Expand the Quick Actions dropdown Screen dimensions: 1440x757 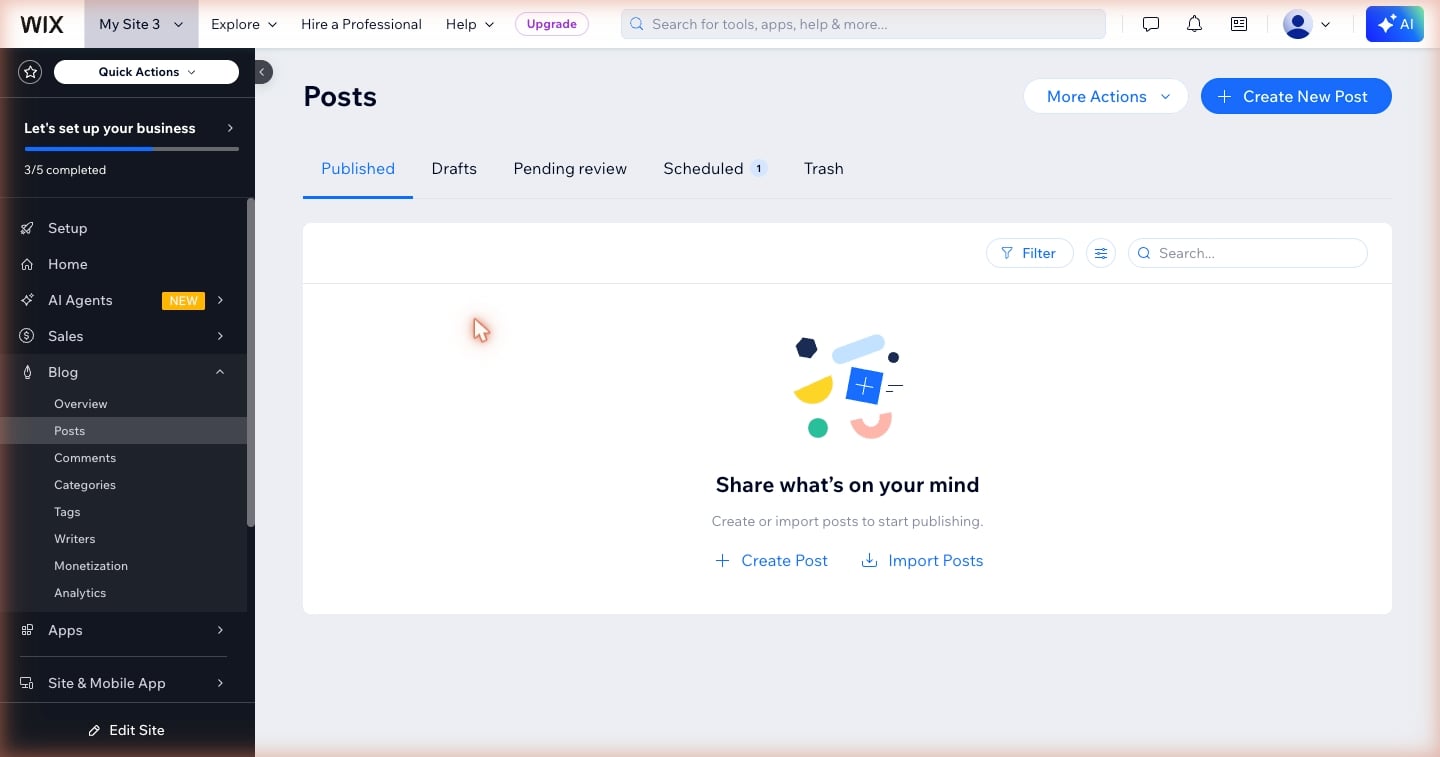point(146,72)
